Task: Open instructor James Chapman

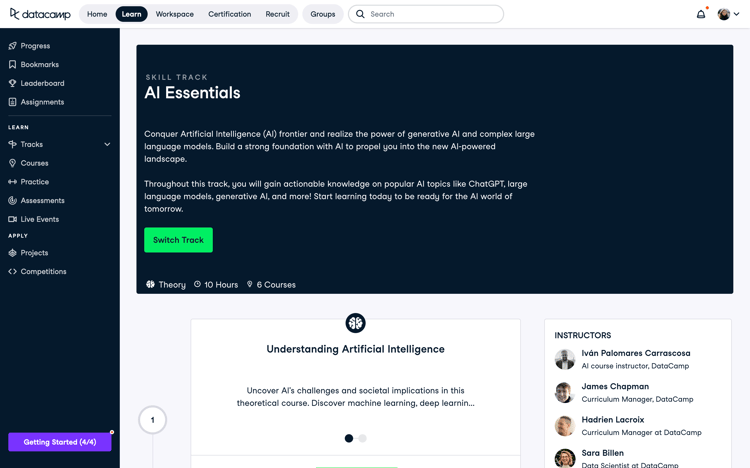Action: click(x=615, y=387)
